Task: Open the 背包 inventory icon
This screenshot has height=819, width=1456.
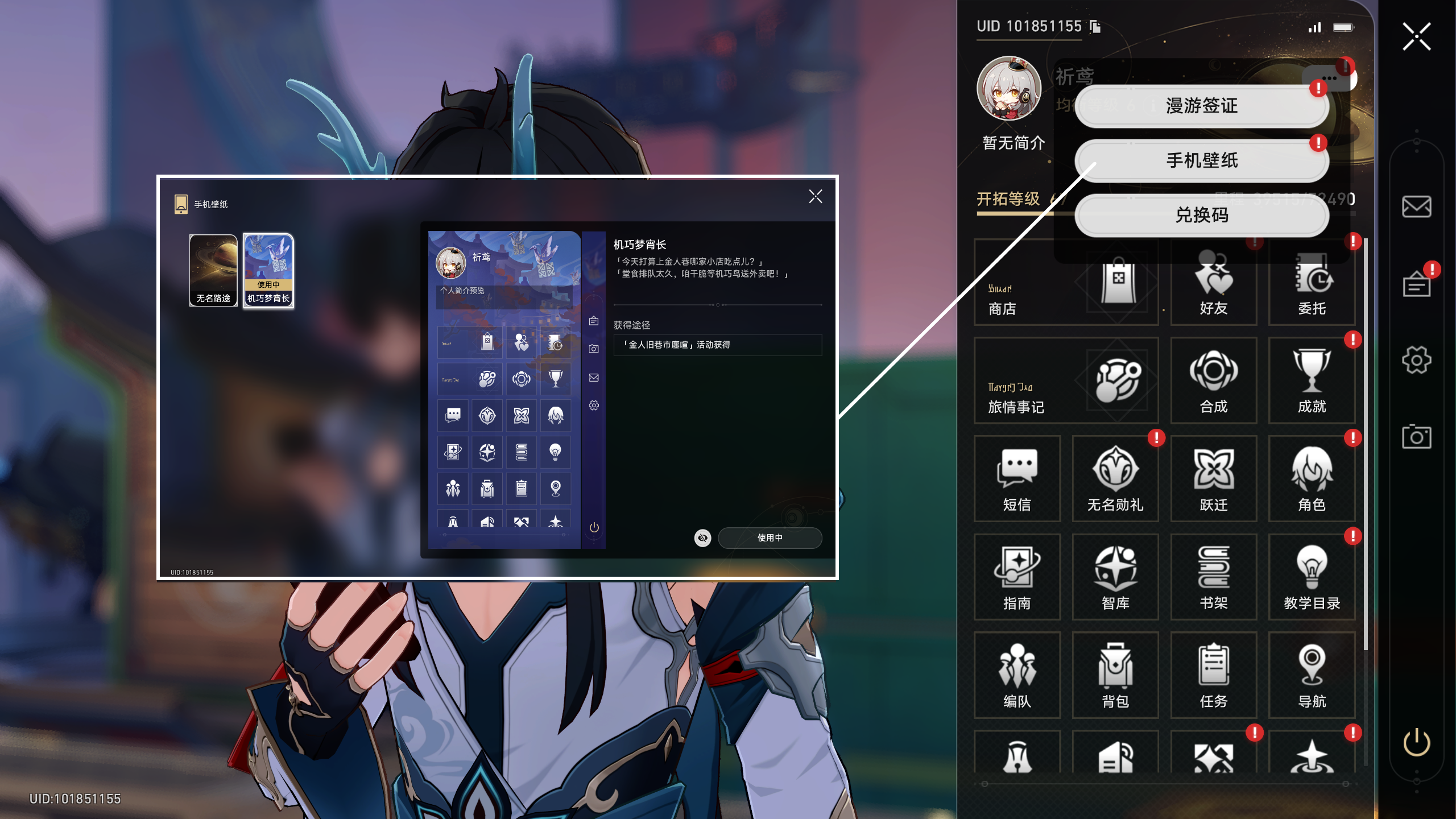Action: [x=1115, y=675]
